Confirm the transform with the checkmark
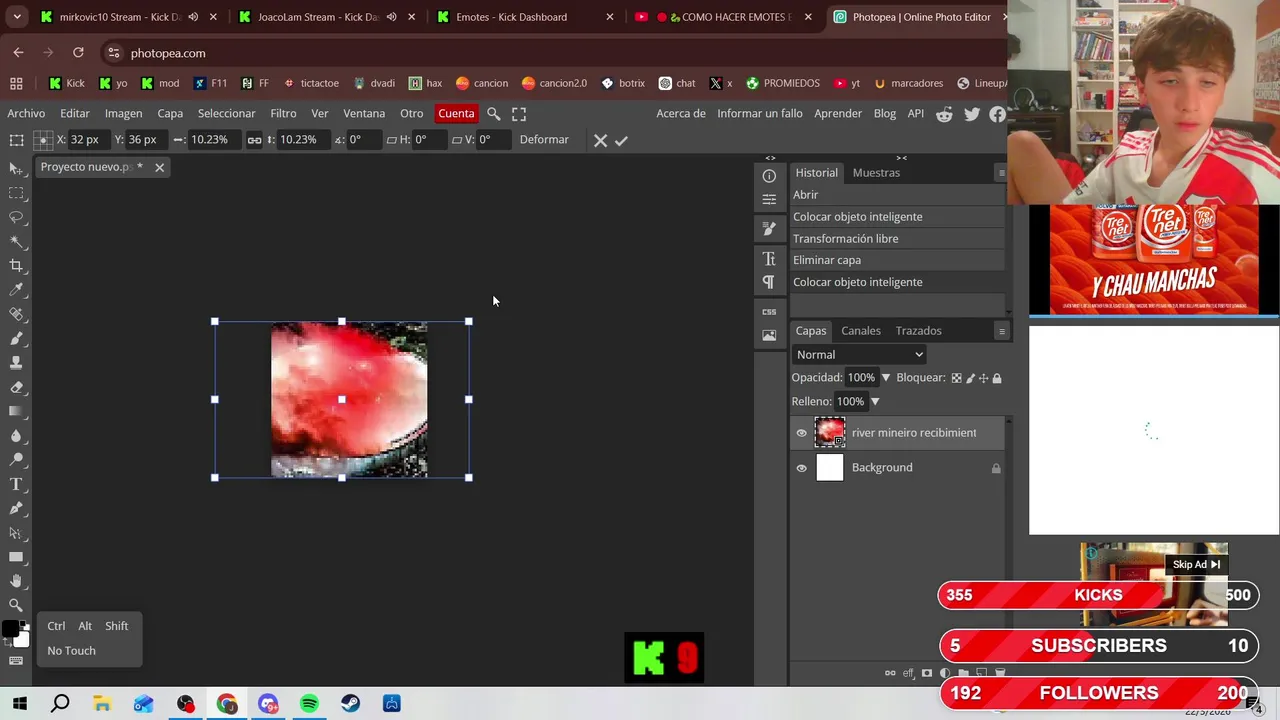This screenshot has height=720, width=1280. point(621,141)
